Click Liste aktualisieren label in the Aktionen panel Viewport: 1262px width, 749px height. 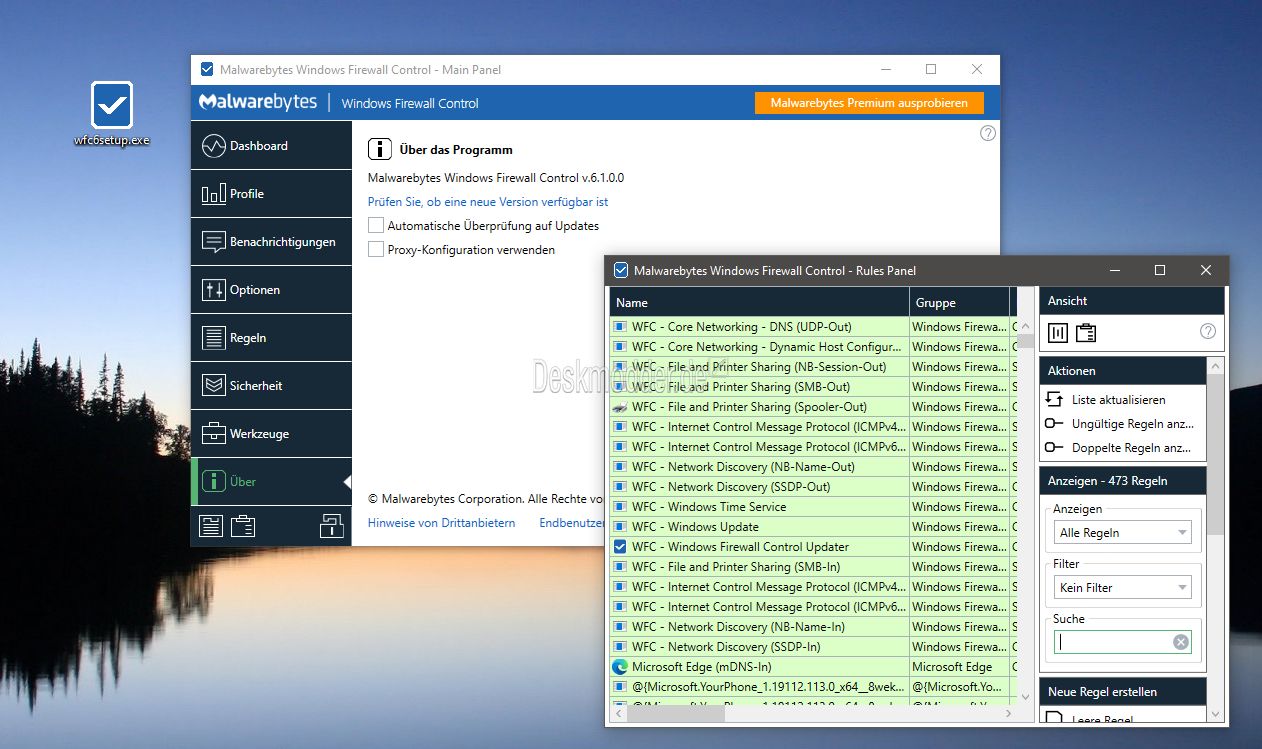click(1118, 400)
